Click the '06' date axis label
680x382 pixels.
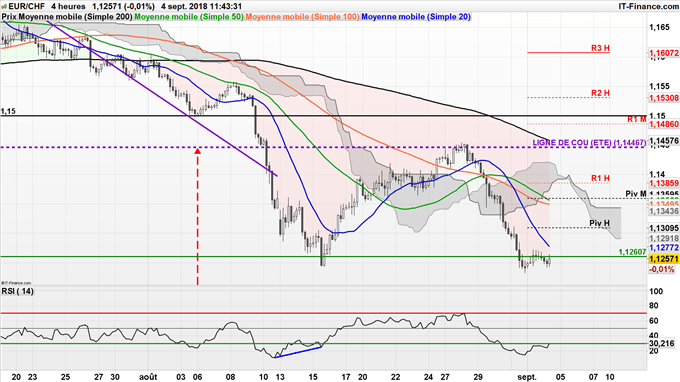tap(197, 377)
